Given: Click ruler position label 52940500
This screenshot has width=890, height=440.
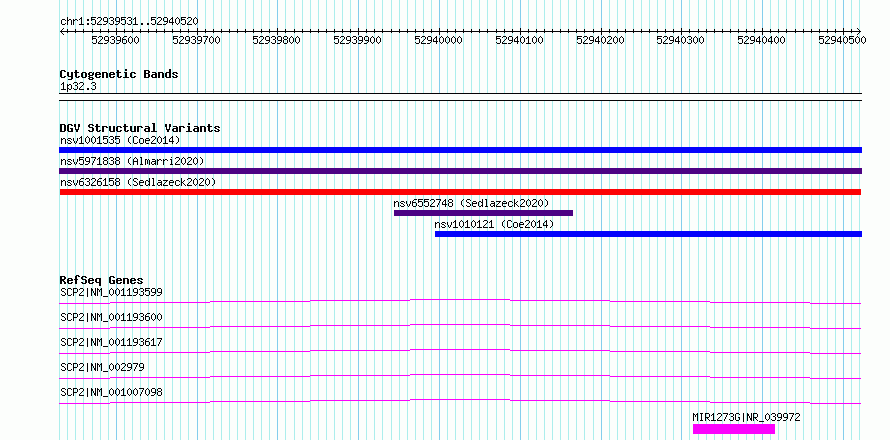Looking at the screenshot, I should click(x=842, y=40).
